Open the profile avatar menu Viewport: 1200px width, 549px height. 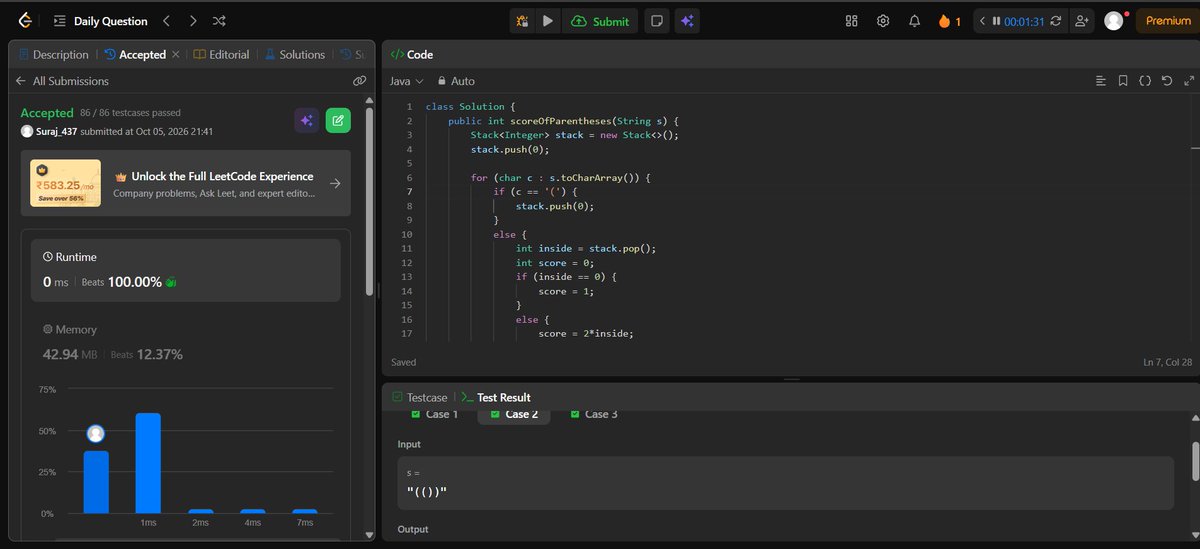pos(1113,21)
